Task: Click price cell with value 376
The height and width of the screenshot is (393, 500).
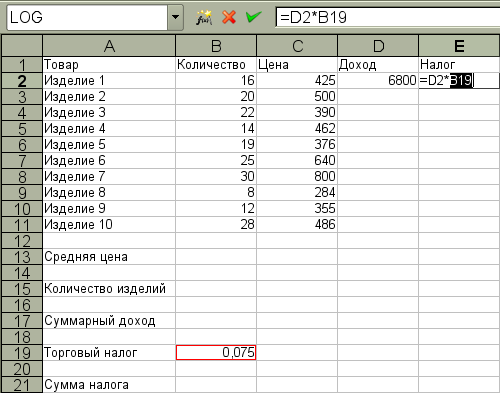Action: pos(297,145)
